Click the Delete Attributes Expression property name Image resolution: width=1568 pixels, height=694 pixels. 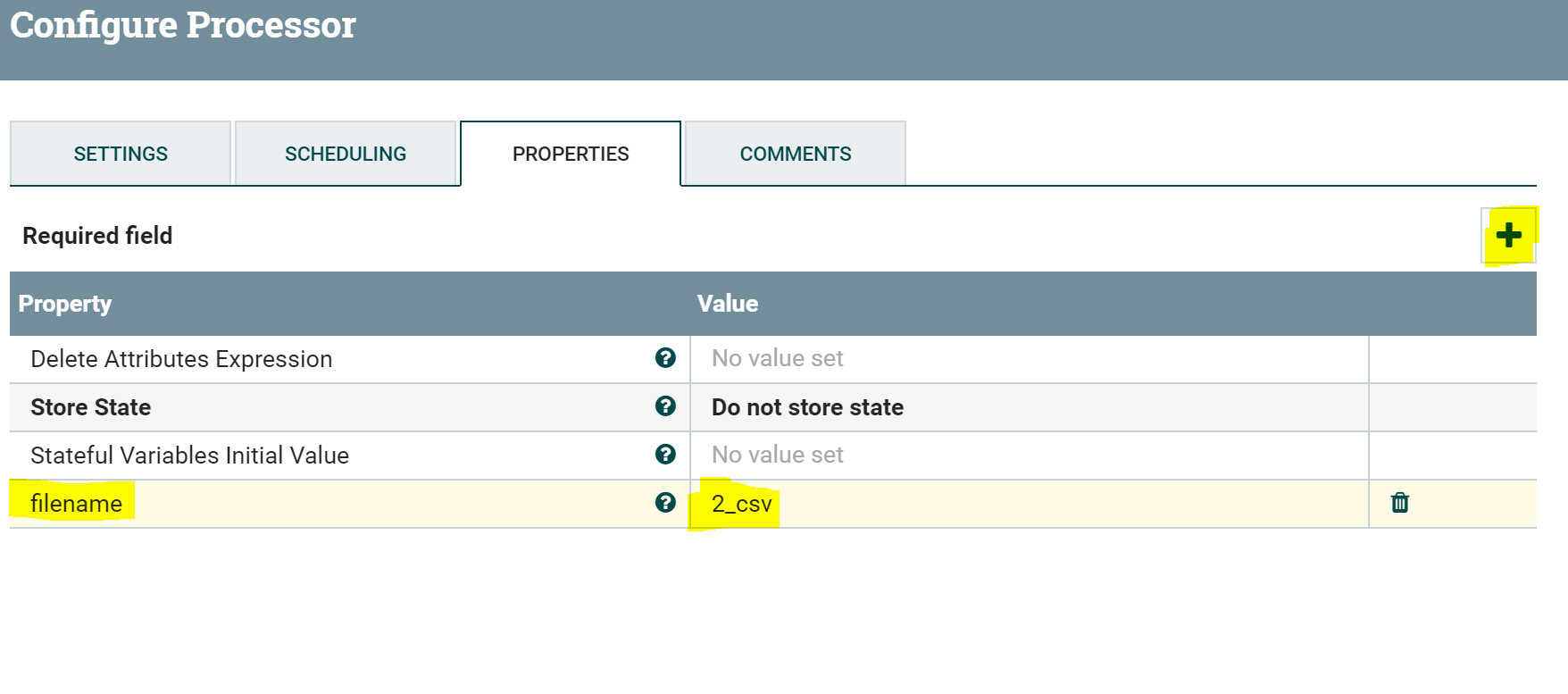click(x=181, y=359)
